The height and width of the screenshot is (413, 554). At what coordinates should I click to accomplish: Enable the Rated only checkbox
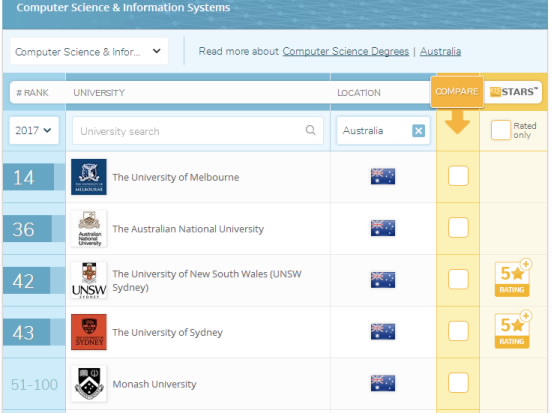(501, 130)
